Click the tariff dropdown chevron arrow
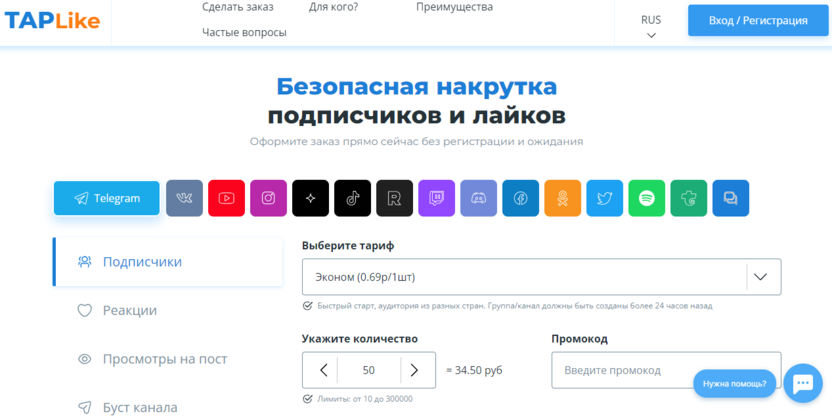The image size is (832, 418). 760,277
